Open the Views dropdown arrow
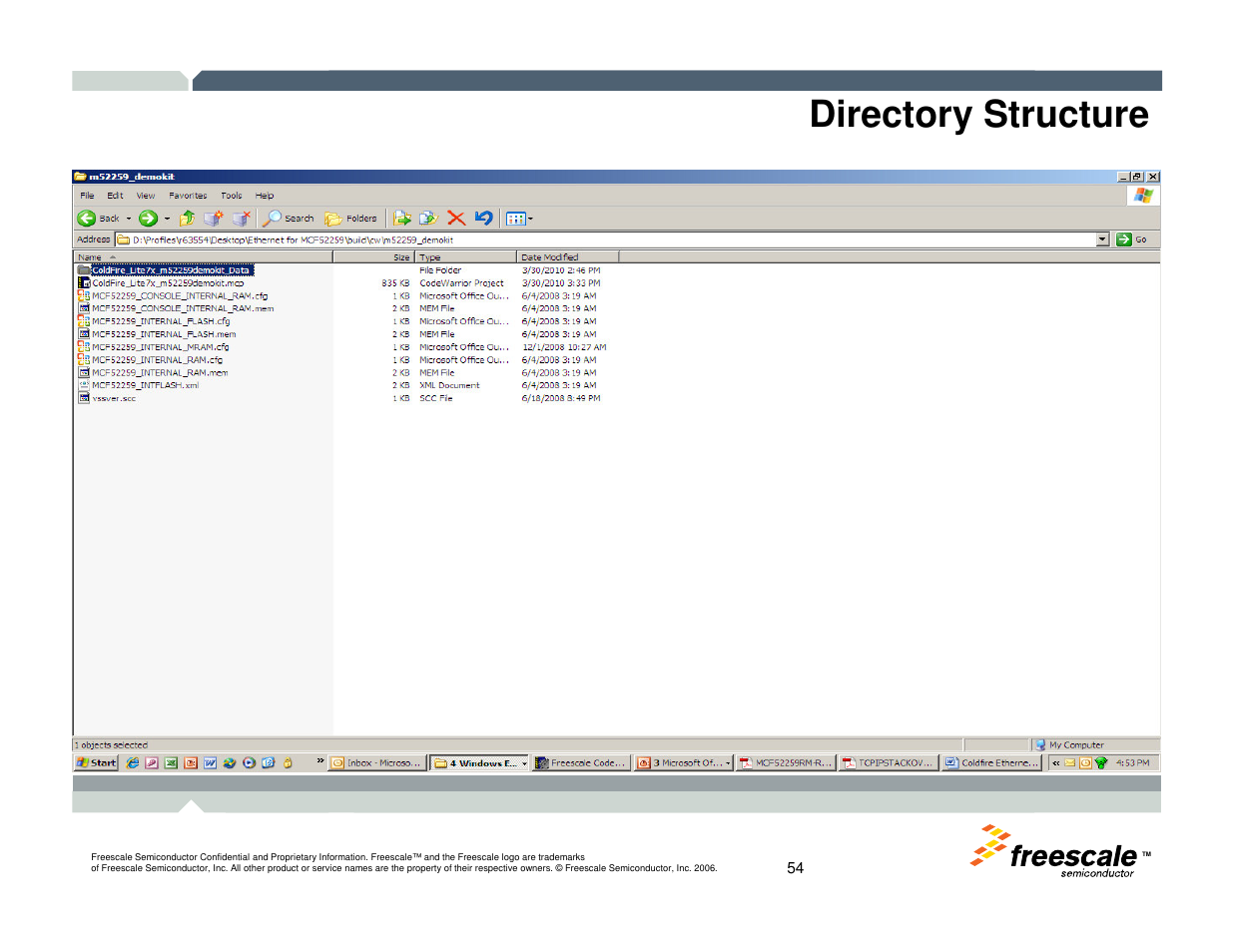The width and height of the screenshot is (1233, 952). 530,219
